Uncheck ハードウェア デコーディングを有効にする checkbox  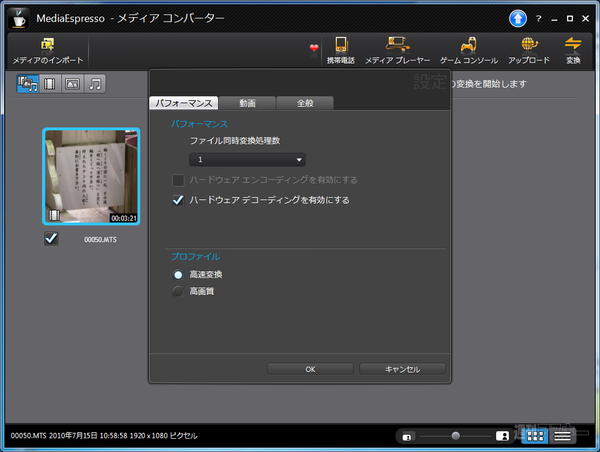pyautogui.click(x=179, y=200)
